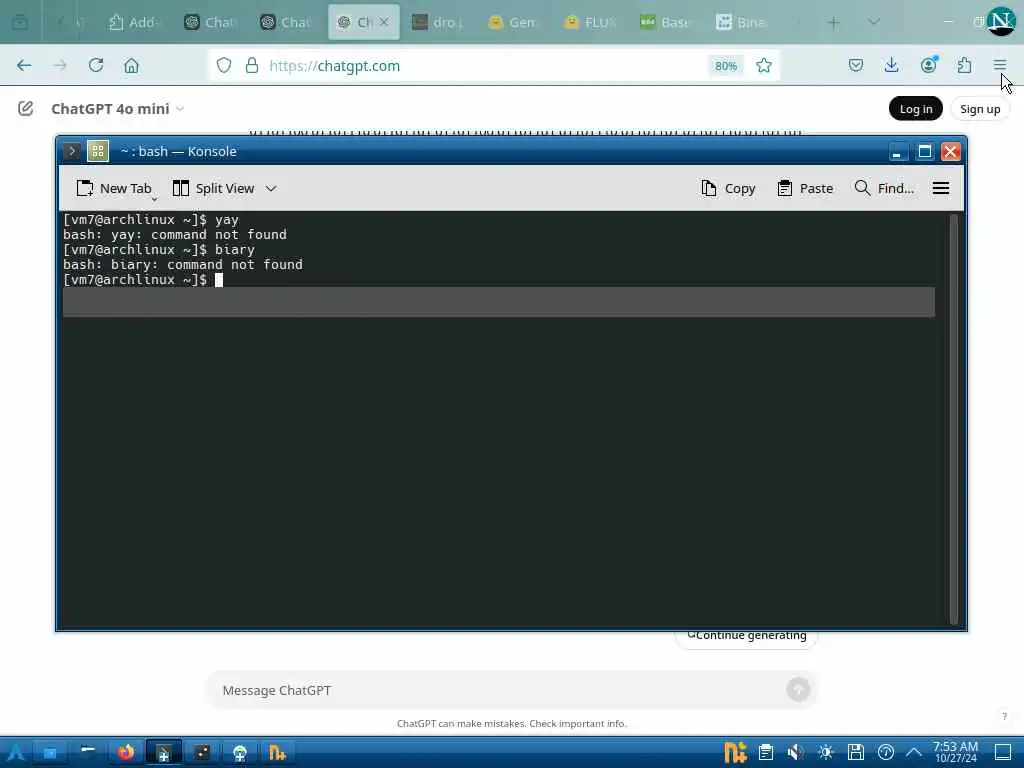
Task: Maximize the Konsole window
Action: click(x=924, y=152)
